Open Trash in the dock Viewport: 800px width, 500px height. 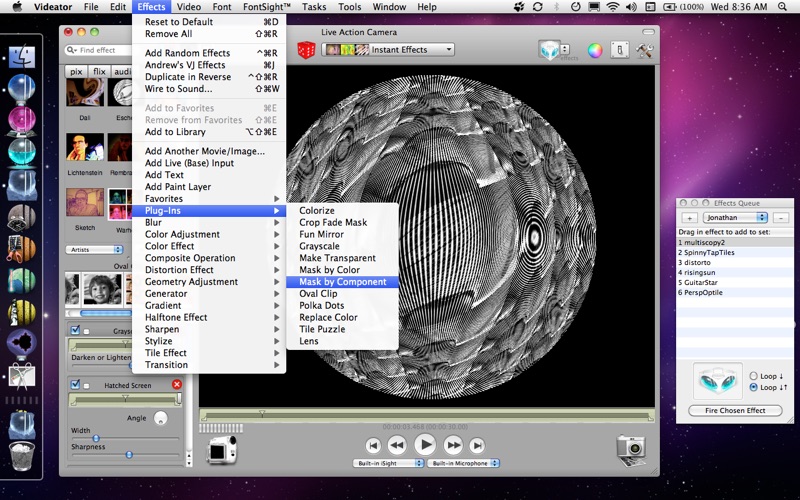point(21,456)
